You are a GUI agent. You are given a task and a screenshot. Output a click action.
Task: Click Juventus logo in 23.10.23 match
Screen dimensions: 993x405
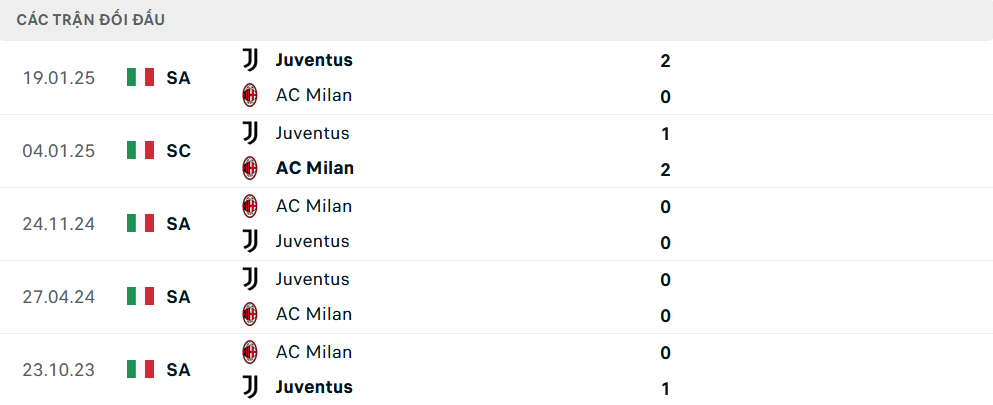coord(250,387)
